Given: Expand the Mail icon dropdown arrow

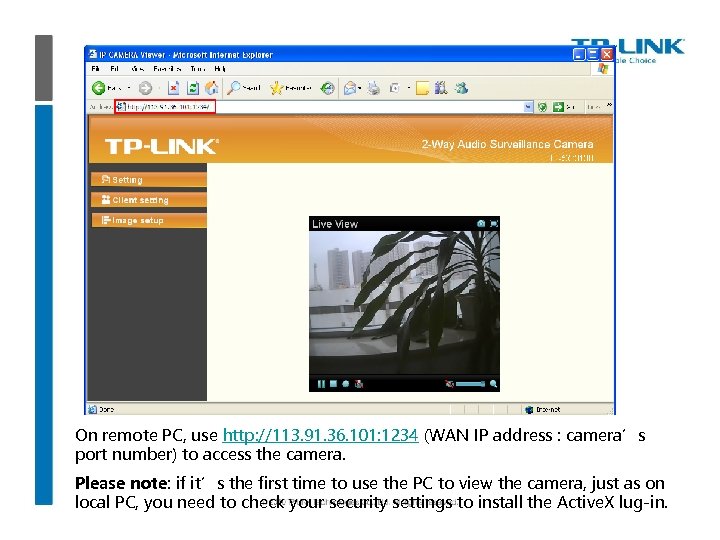Looking at the screenshot, I should tap(360, 88).
